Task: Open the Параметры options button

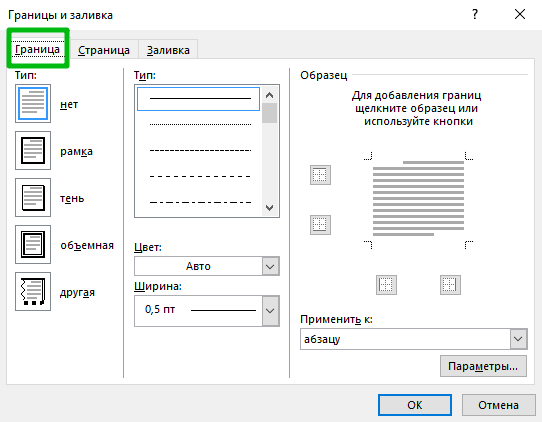Action: click(483, 366)
